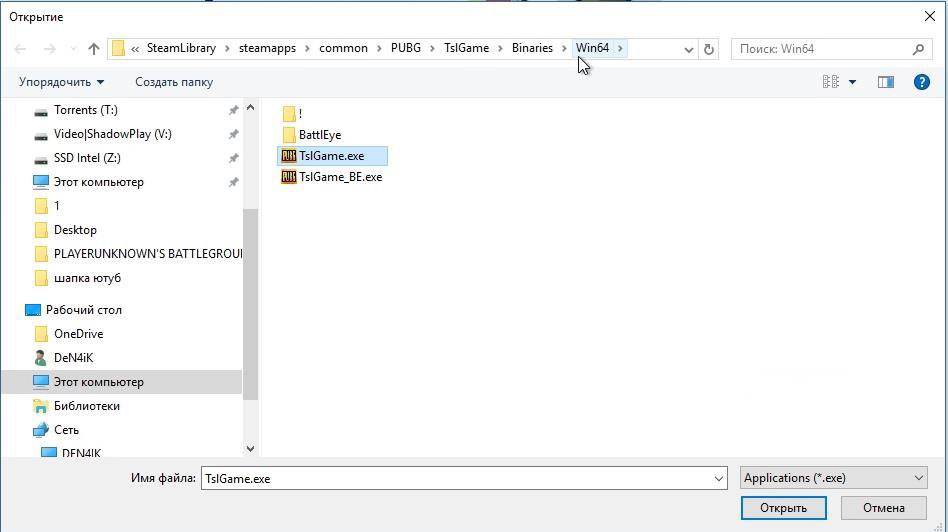This screenshot has width=948, height=532.
Task: Navigate to SteamLibrary in breadcrumb
Action: pyautogui.click(x=181, y=48)
